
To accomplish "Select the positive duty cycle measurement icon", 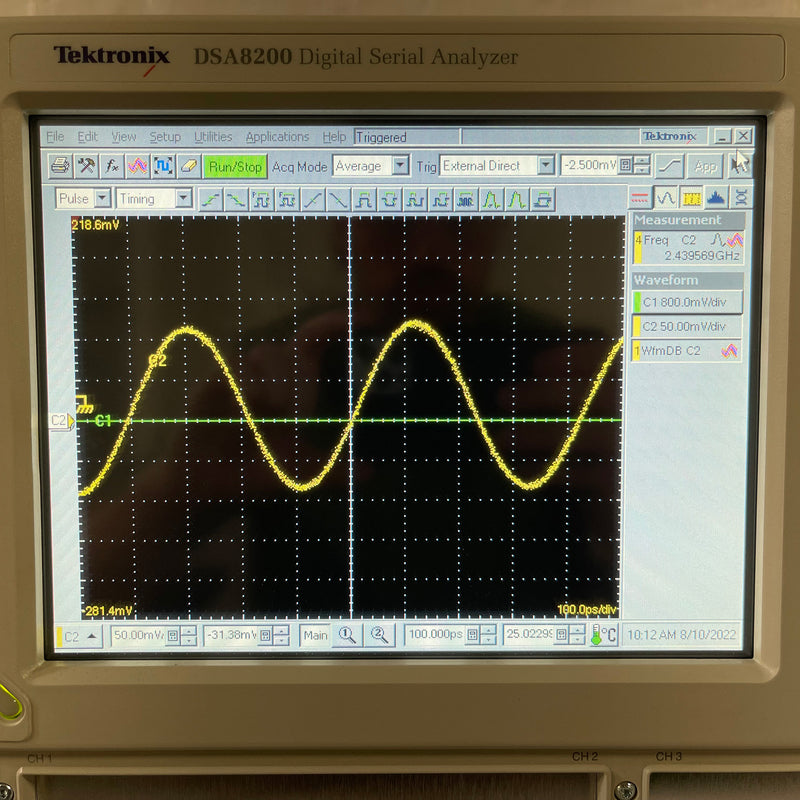I will [415, 199].
